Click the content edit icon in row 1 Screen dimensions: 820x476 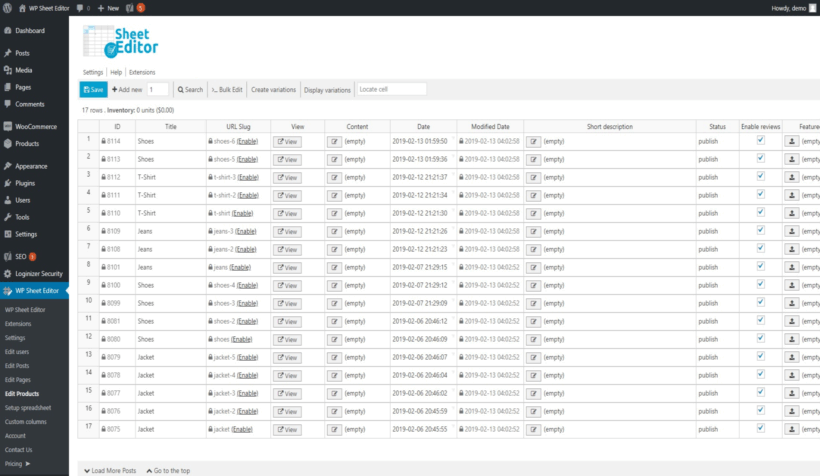coord(334,142)
